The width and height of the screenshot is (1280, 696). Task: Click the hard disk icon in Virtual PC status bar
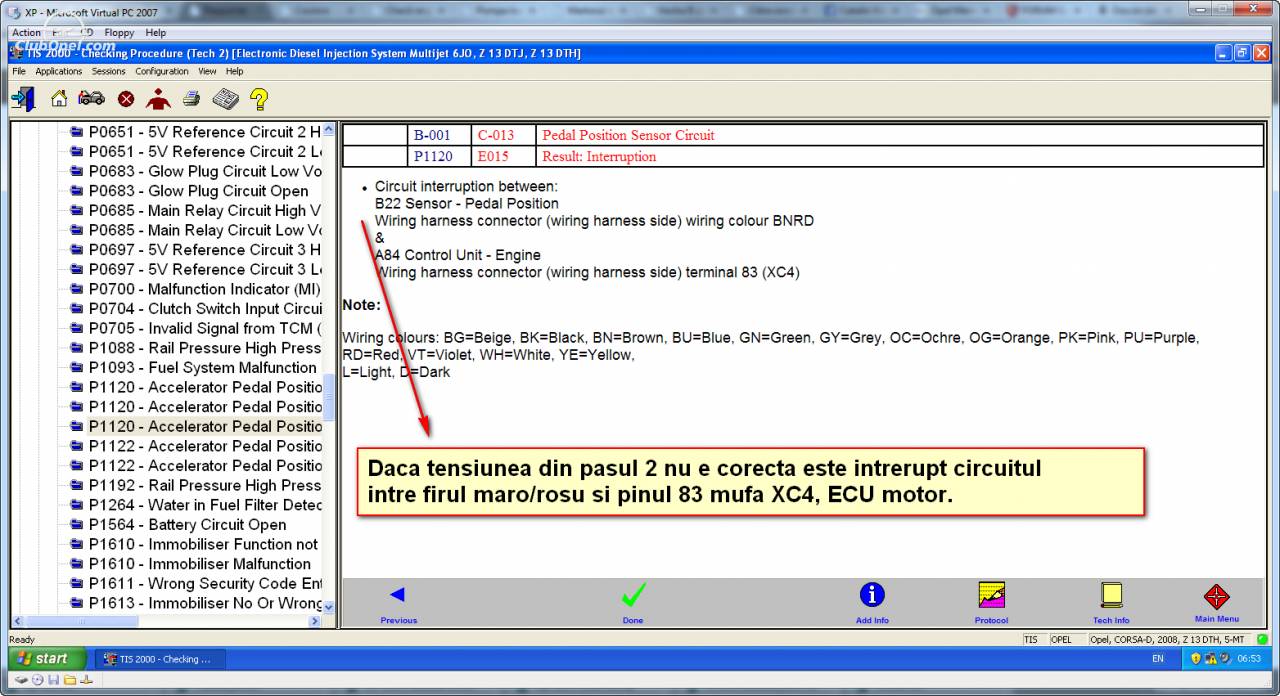tap(21, 680)
